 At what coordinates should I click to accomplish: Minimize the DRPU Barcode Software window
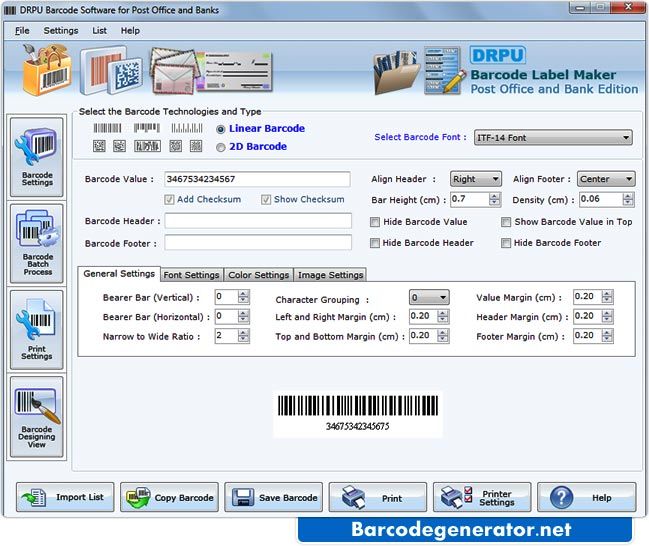(x=579, y=7)
